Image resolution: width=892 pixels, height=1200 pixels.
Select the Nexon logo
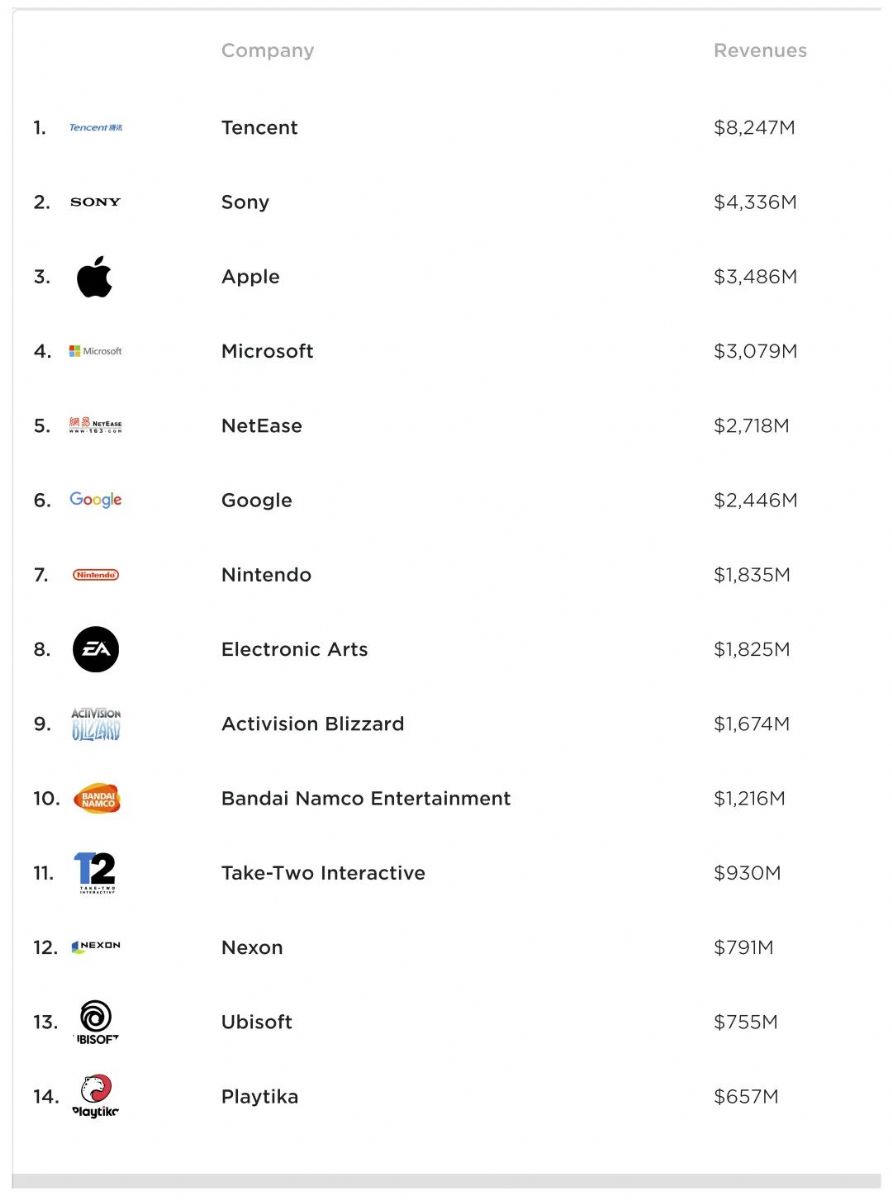point(96,947)
